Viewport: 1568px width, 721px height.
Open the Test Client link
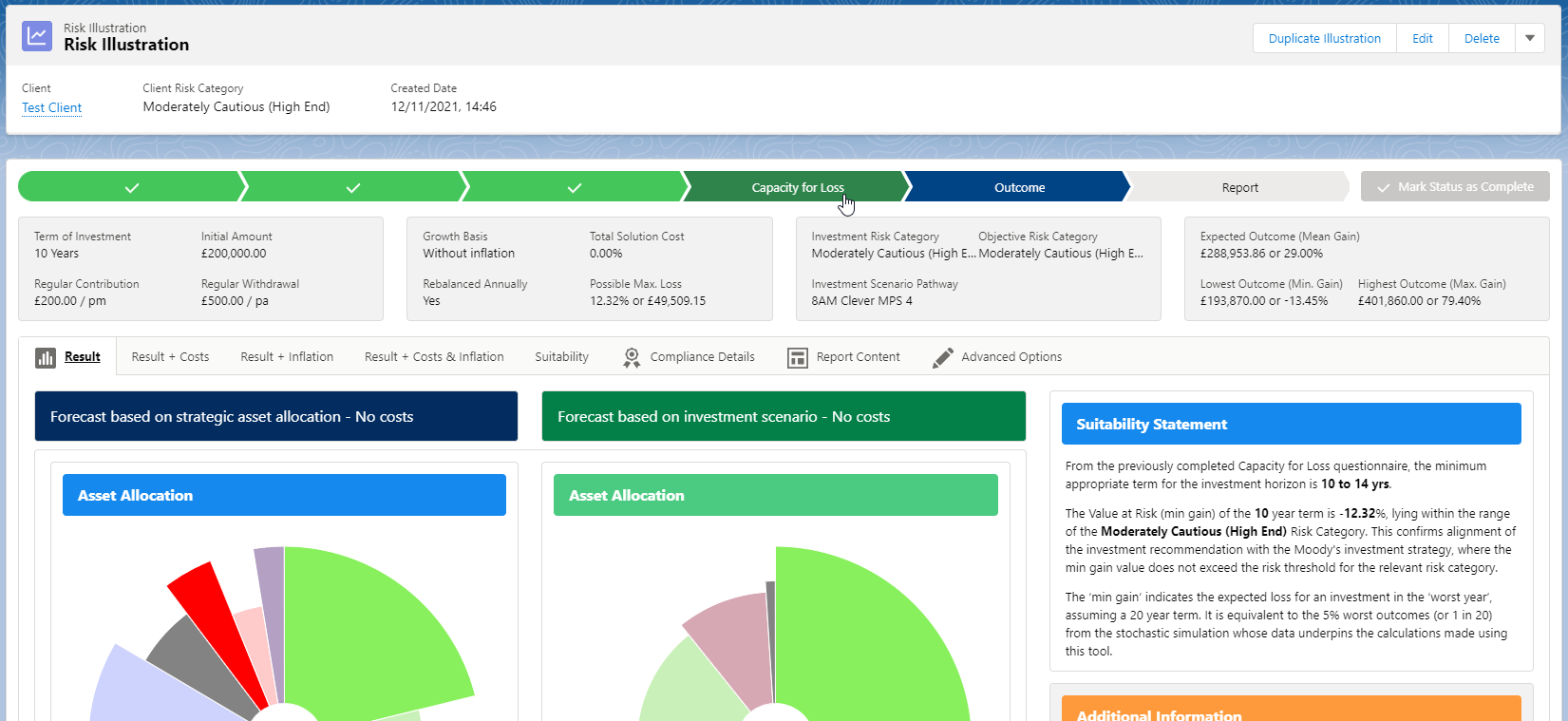tap(52, 107)
